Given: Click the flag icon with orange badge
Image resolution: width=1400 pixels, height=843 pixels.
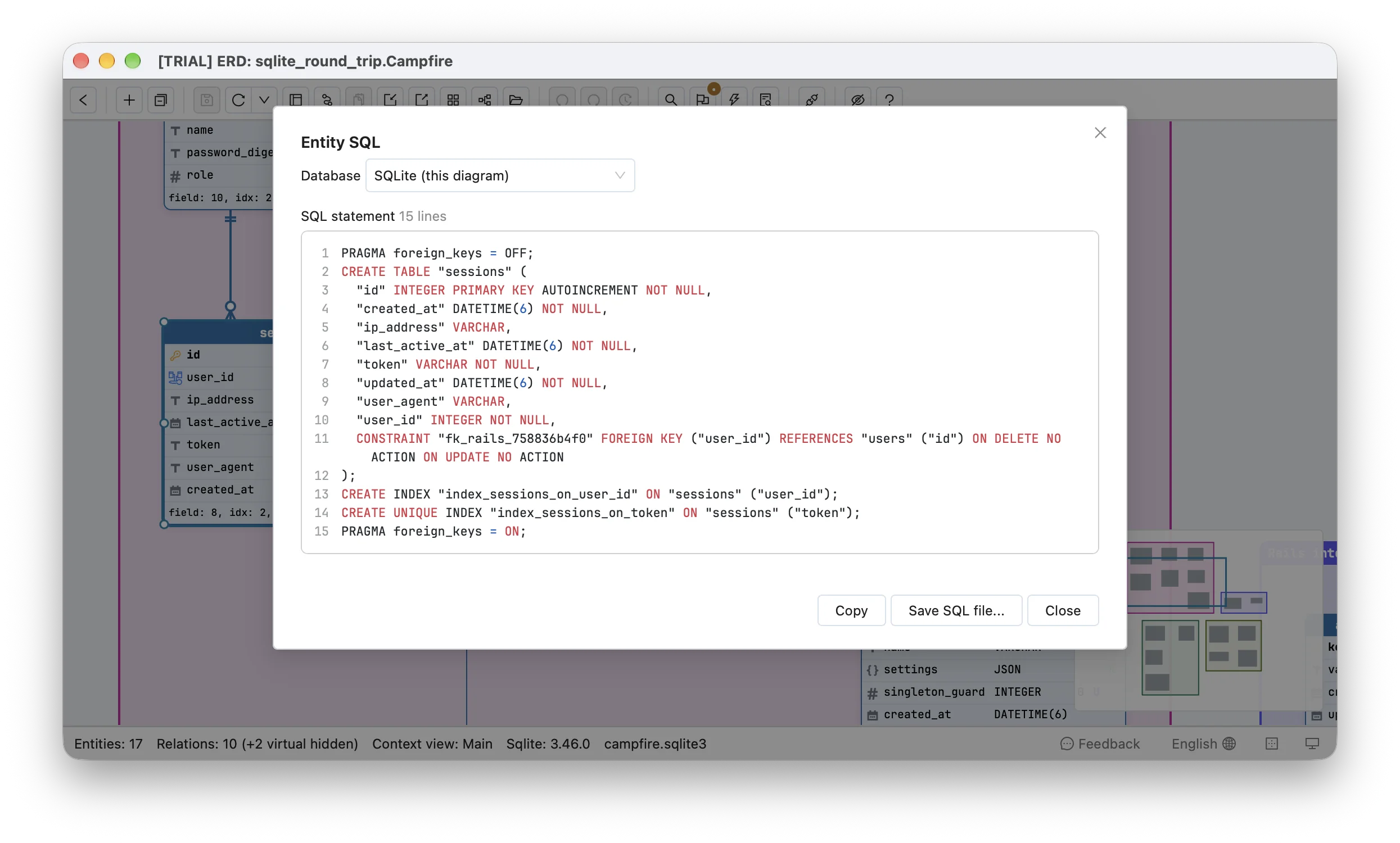Looking at the screenshot, I should [703, 100].
